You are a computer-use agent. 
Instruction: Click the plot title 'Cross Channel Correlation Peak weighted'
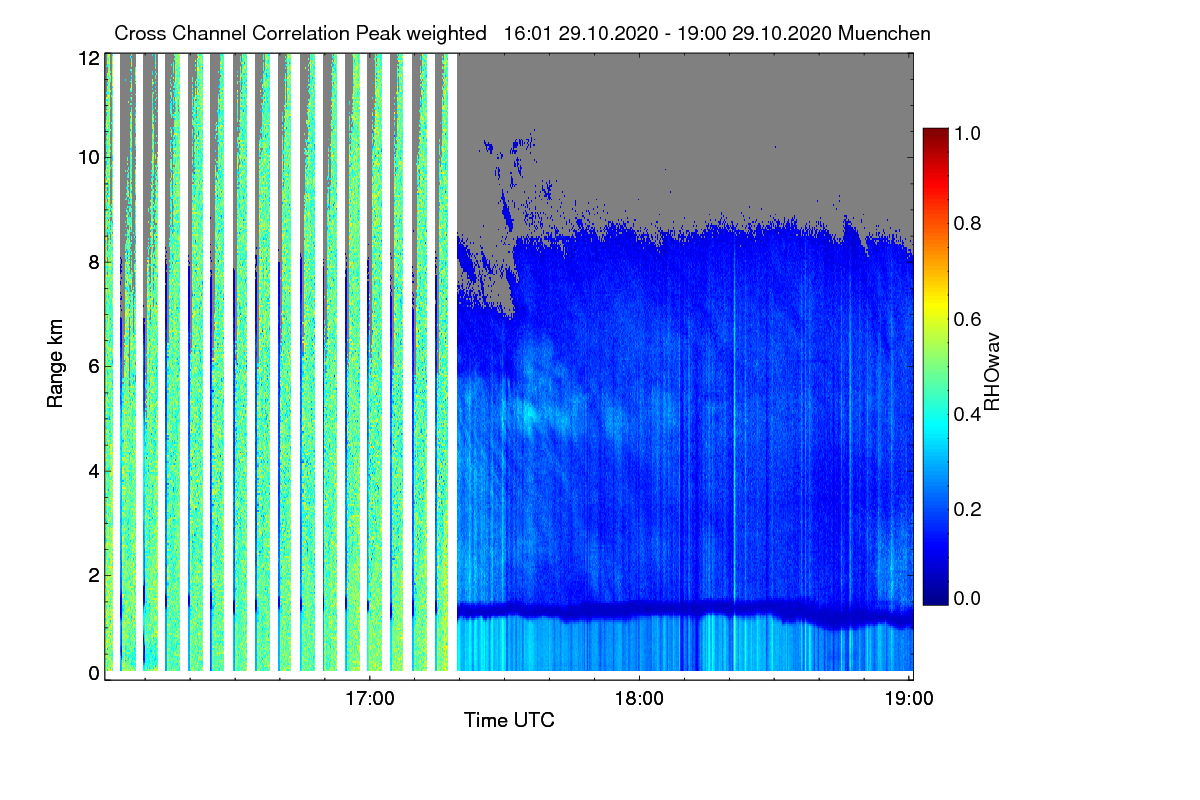[x=300, y=33]
